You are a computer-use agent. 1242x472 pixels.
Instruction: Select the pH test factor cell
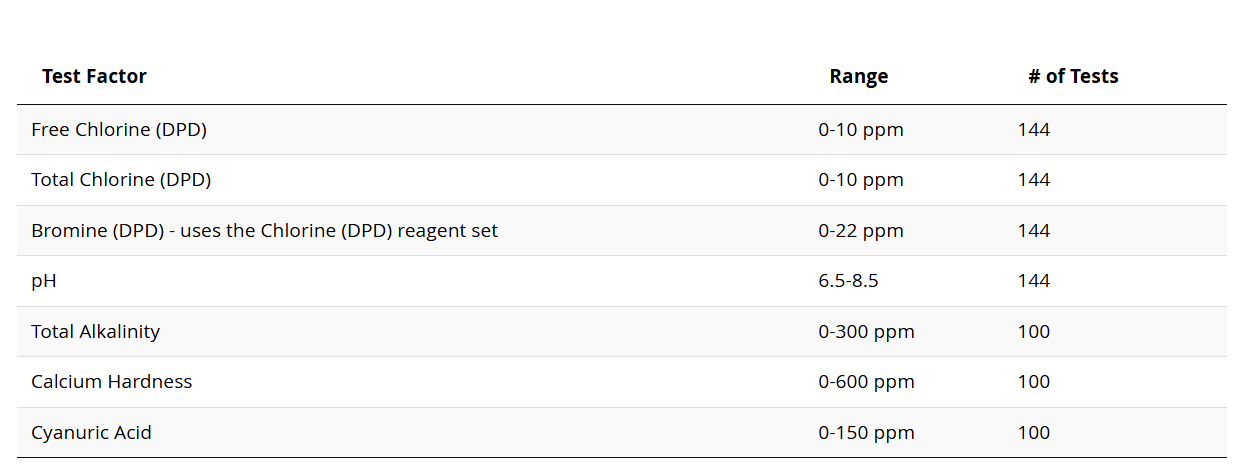44,281
